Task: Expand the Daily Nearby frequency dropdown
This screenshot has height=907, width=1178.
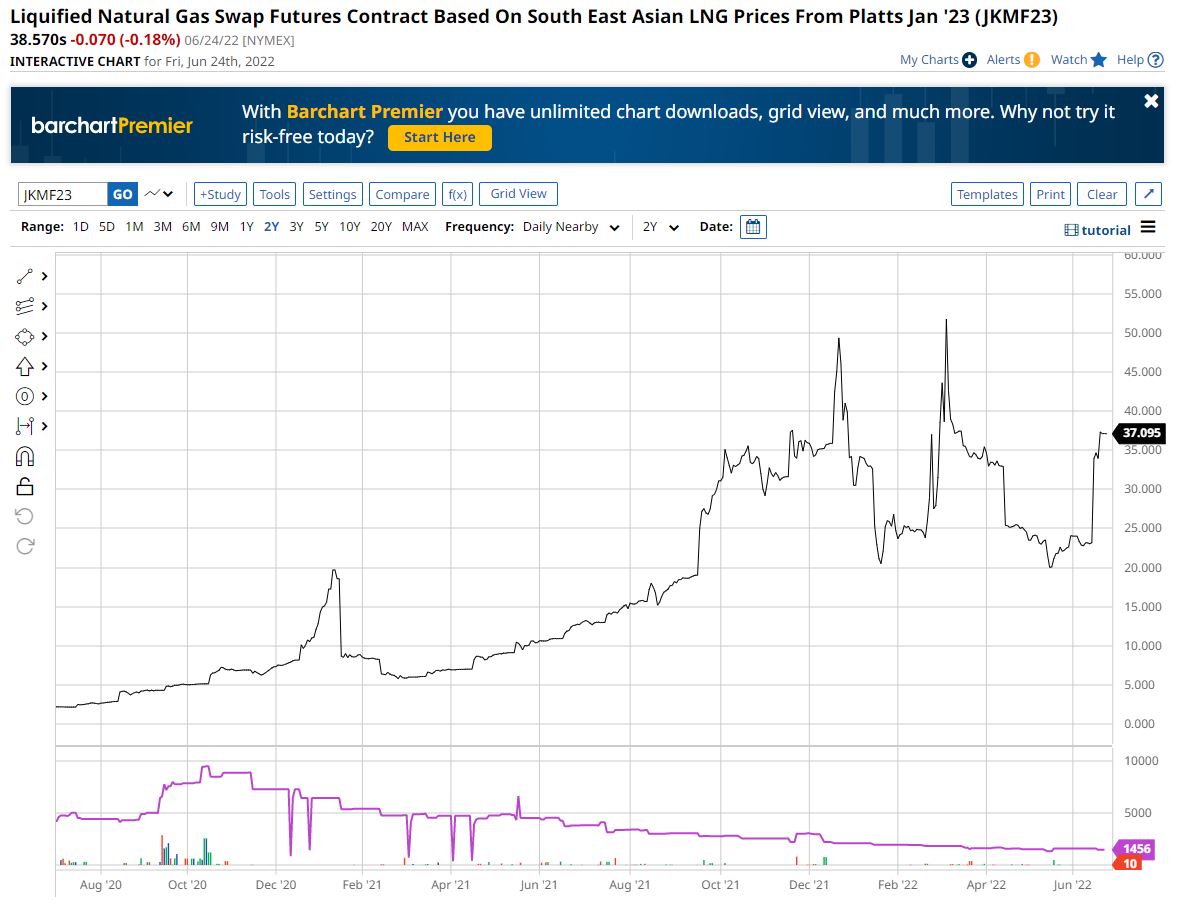Action: click(x=571, y=227)
